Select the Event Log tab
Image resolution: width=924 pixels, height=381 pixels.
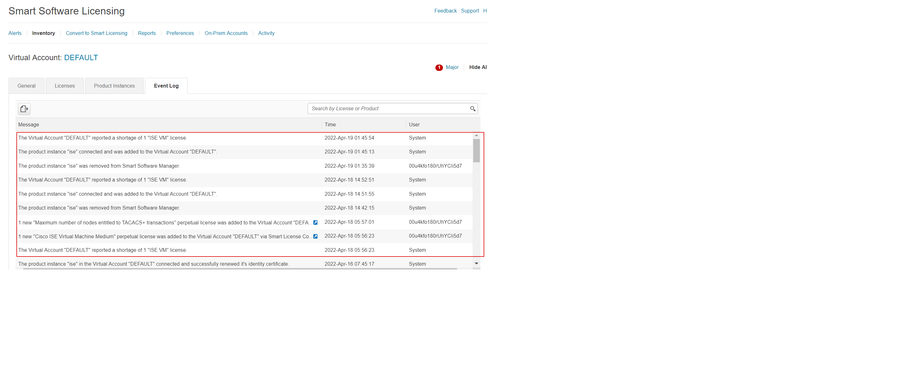point(166,86)
